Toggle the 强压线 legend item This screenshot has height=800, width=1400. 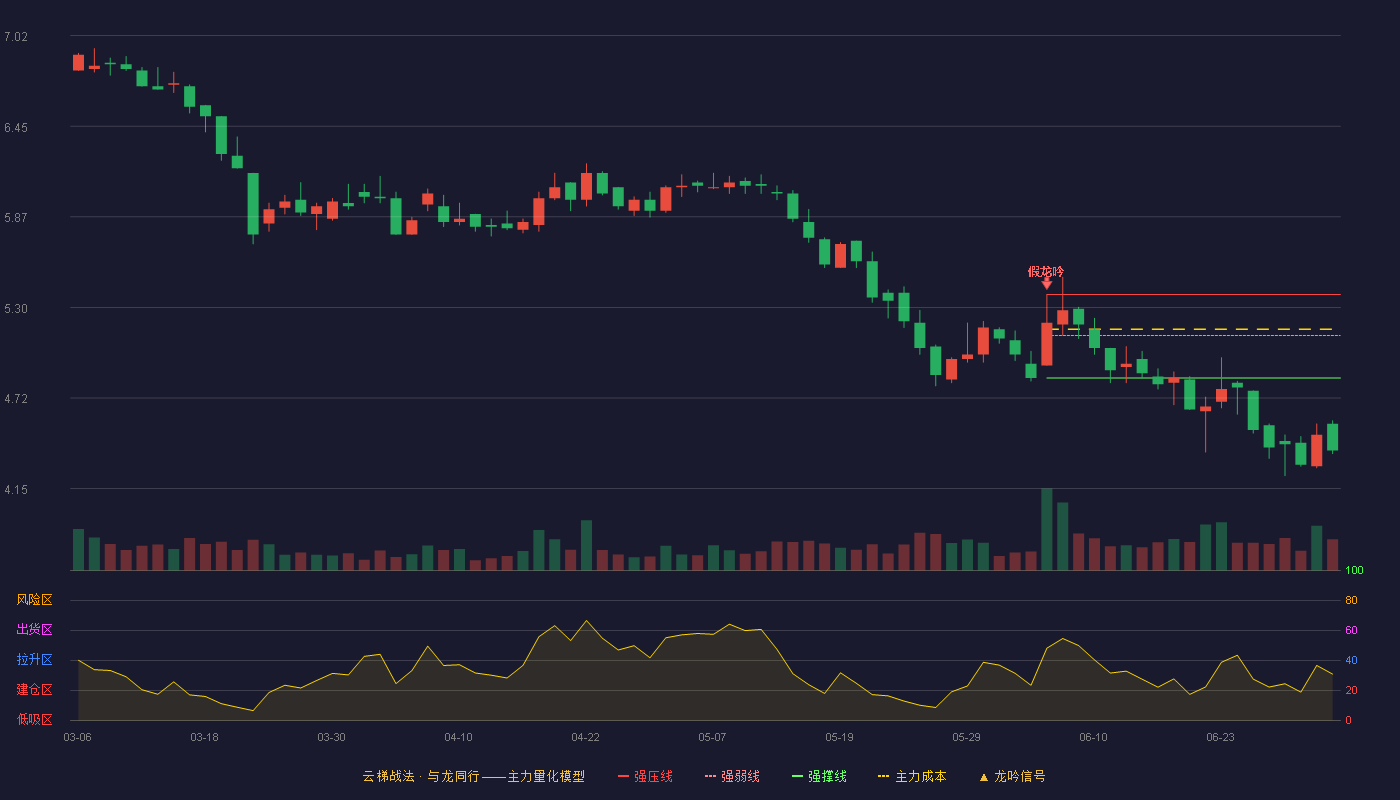[x=645, y=776]
